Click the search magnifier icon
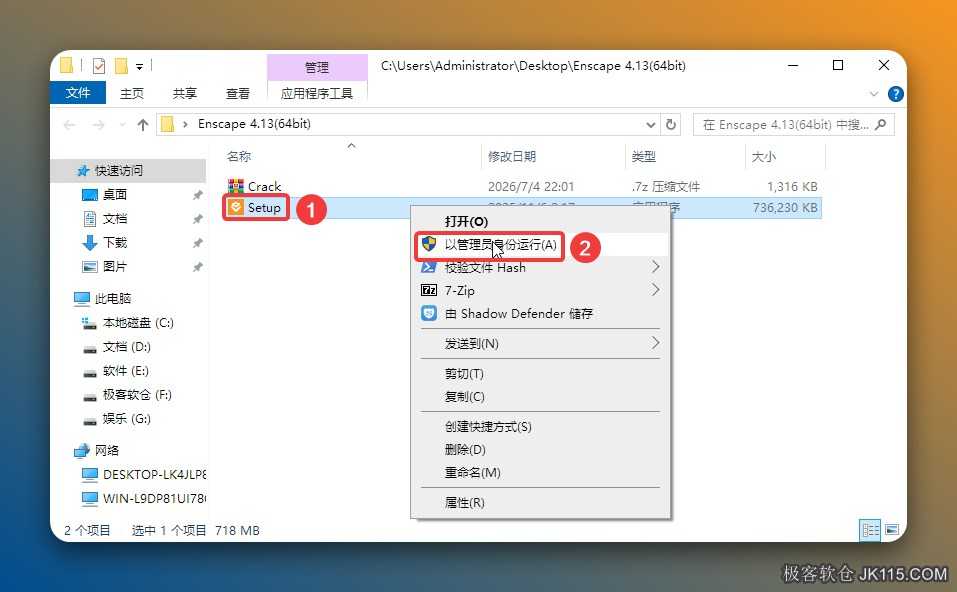 (x=880, y=125)
